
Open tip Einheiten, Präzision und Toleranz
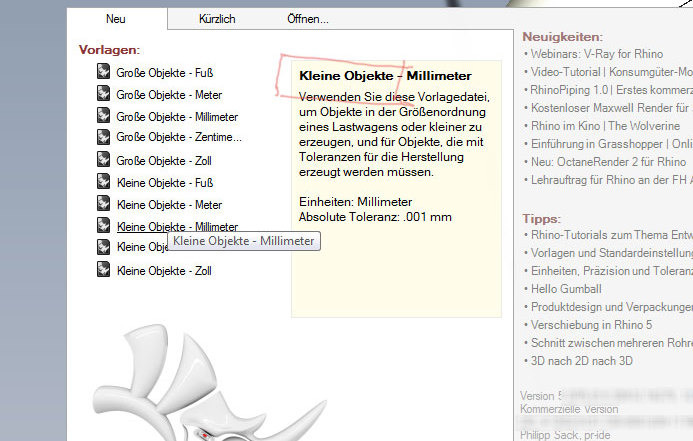point(611,271)
